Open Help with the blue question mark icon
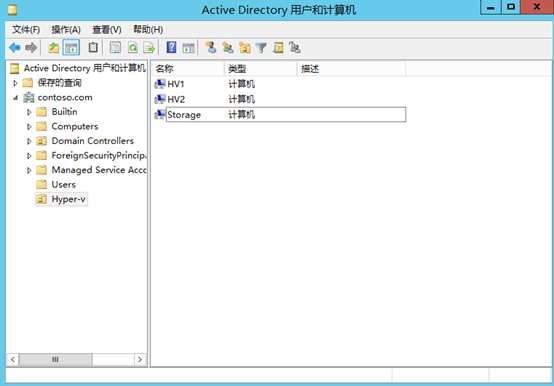This screenshot has height=386, width=554. (171, 48)
